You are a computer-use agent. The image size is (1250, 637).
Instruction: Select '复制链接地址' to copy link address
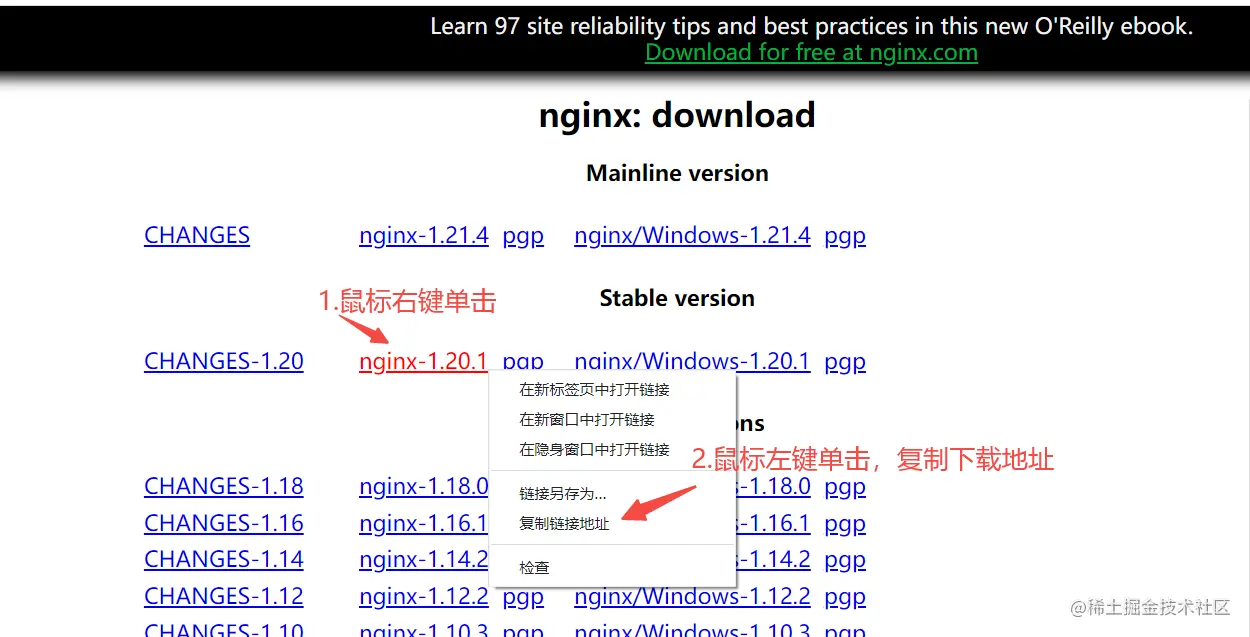613,524
